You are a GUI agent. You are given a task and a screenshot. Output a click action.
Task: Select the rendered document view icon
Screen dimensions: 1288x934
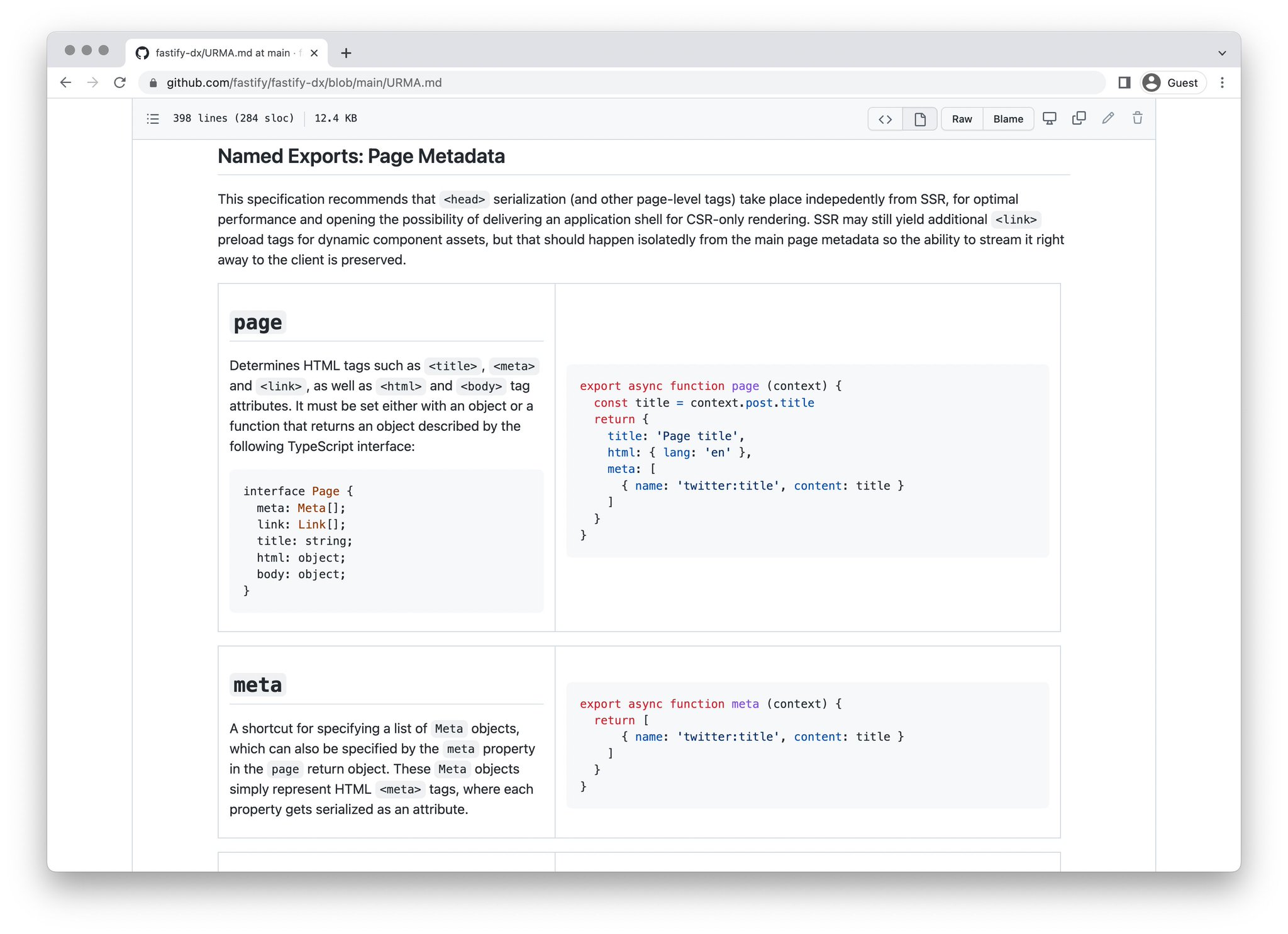919,118
